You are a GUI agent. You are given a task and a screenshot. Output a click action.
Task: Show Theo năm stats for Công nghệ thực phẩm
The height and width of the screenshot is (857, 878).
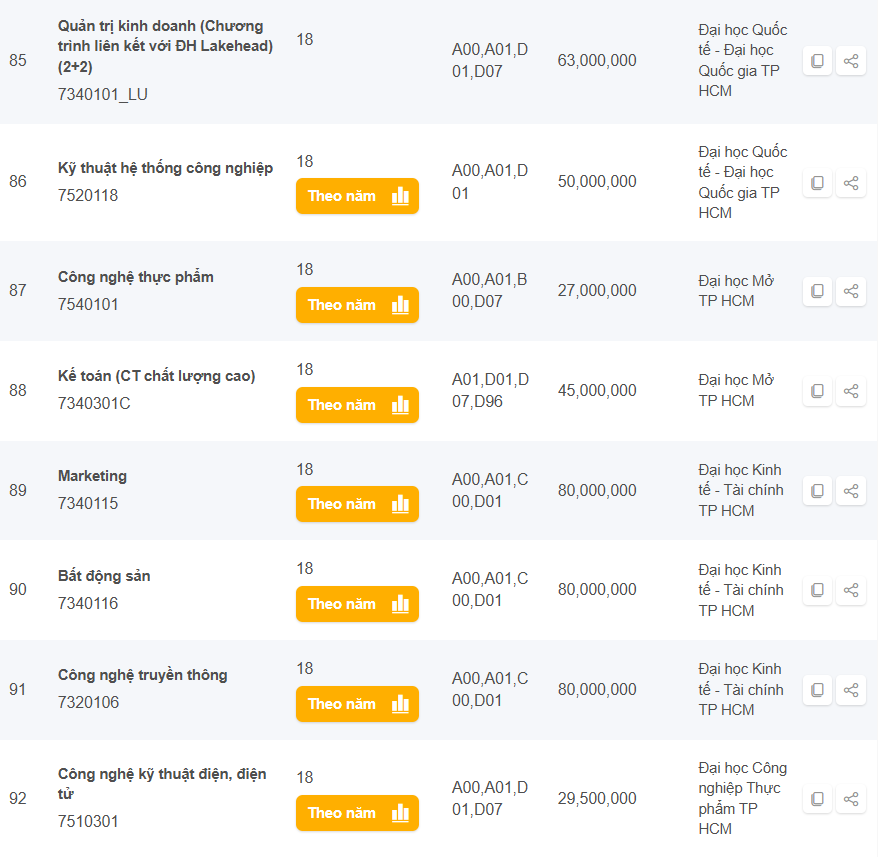[x=357, y=305]
